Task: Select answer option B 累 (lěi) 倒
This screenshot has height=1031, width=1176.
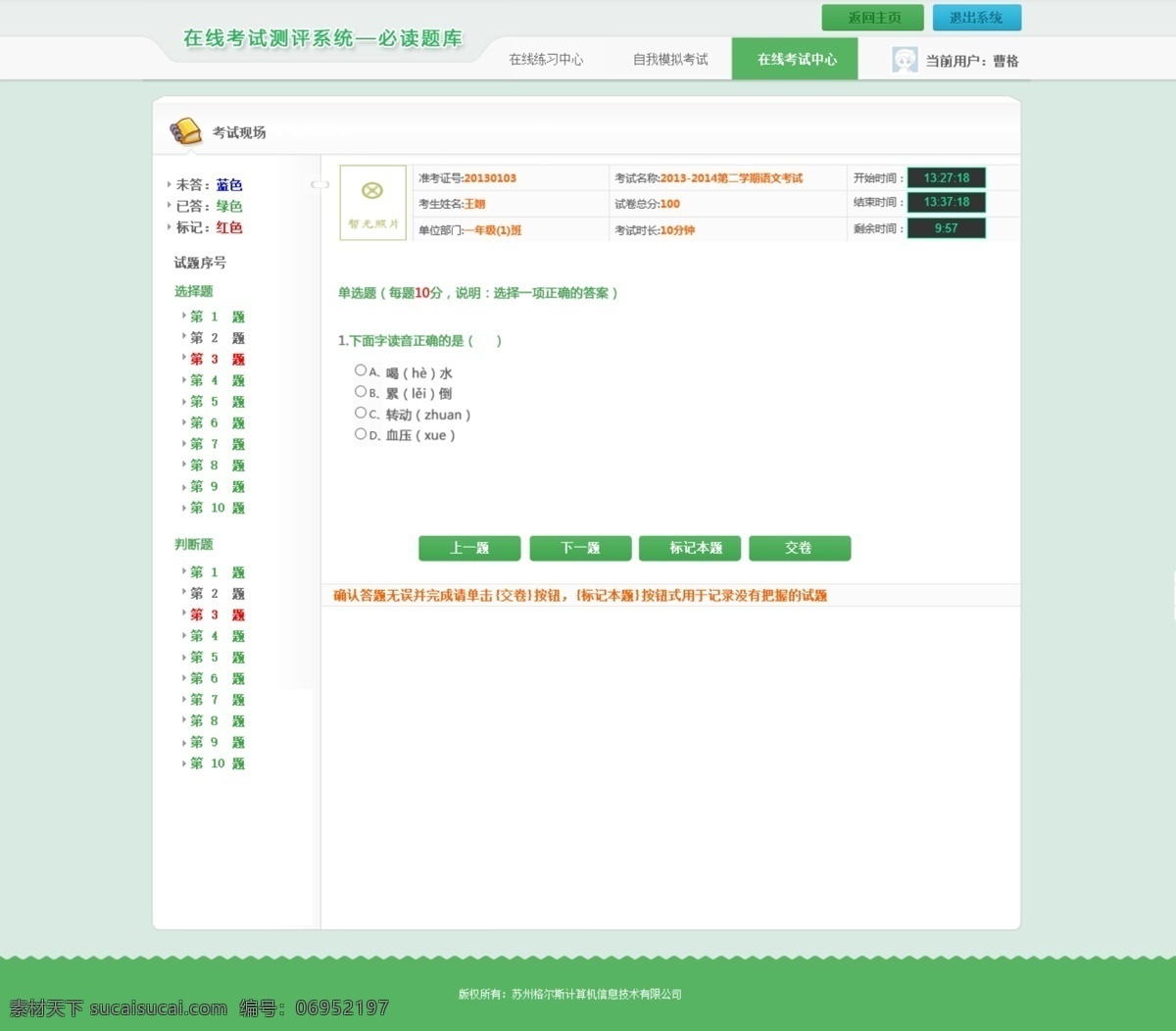Action: (x=361, y=392)
